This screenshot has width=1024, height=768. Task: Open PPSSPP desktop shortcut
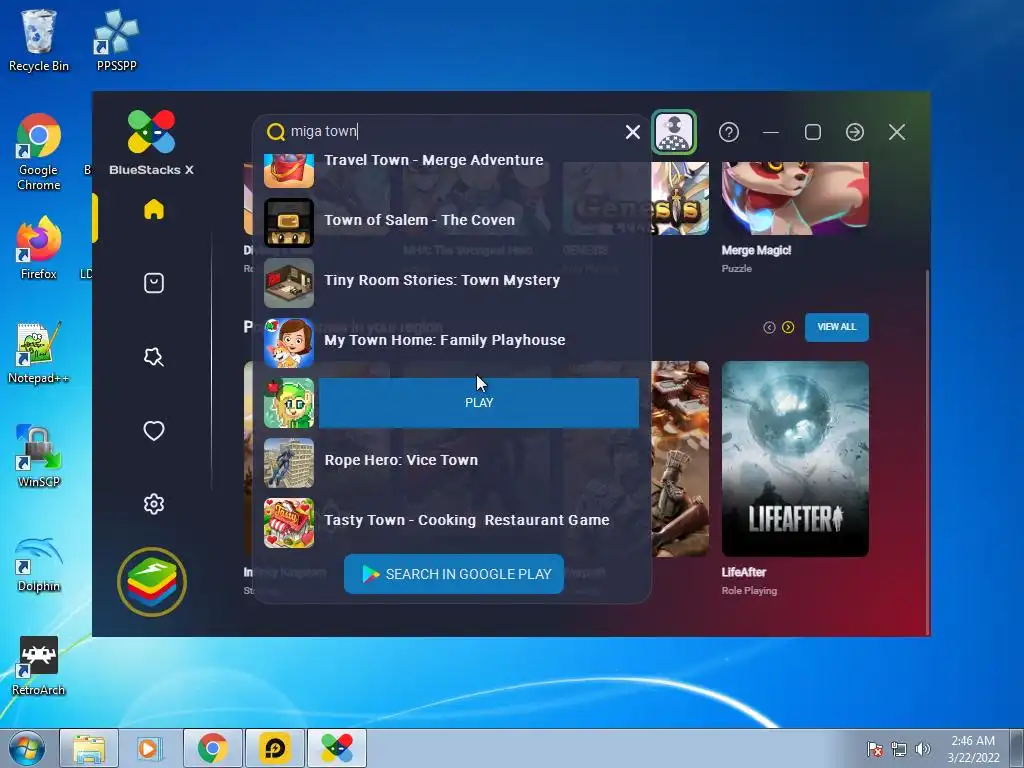click(116, 40)
